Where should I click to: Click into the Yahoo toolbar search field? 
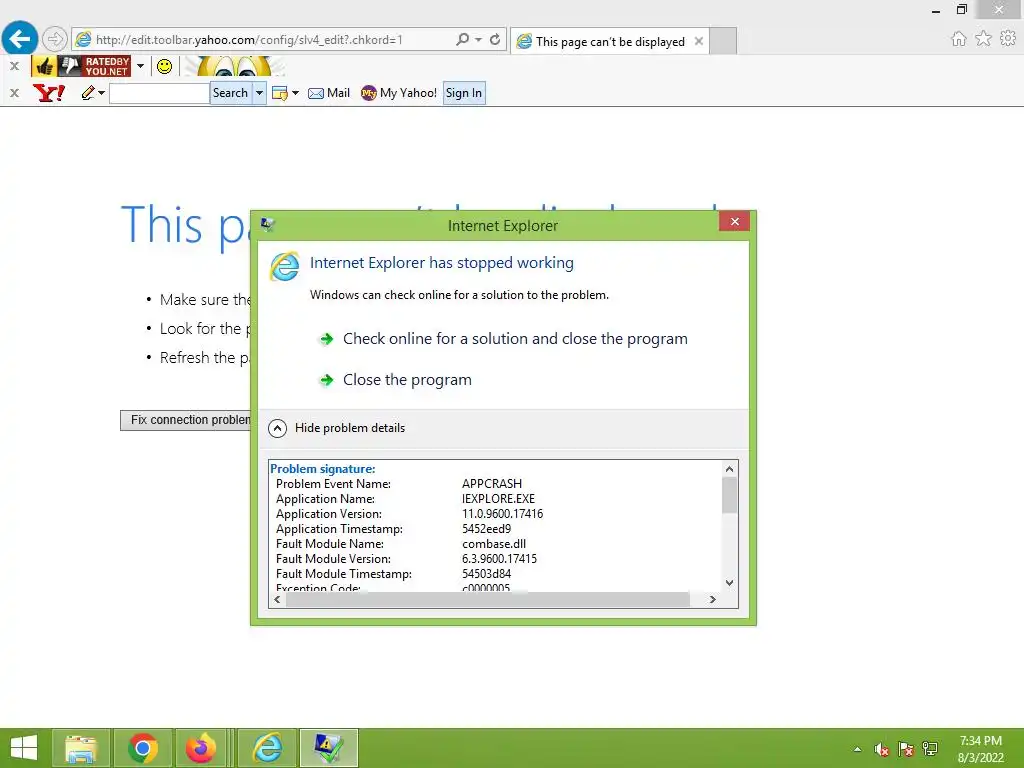pyautogui.click(x=159, y=93)
